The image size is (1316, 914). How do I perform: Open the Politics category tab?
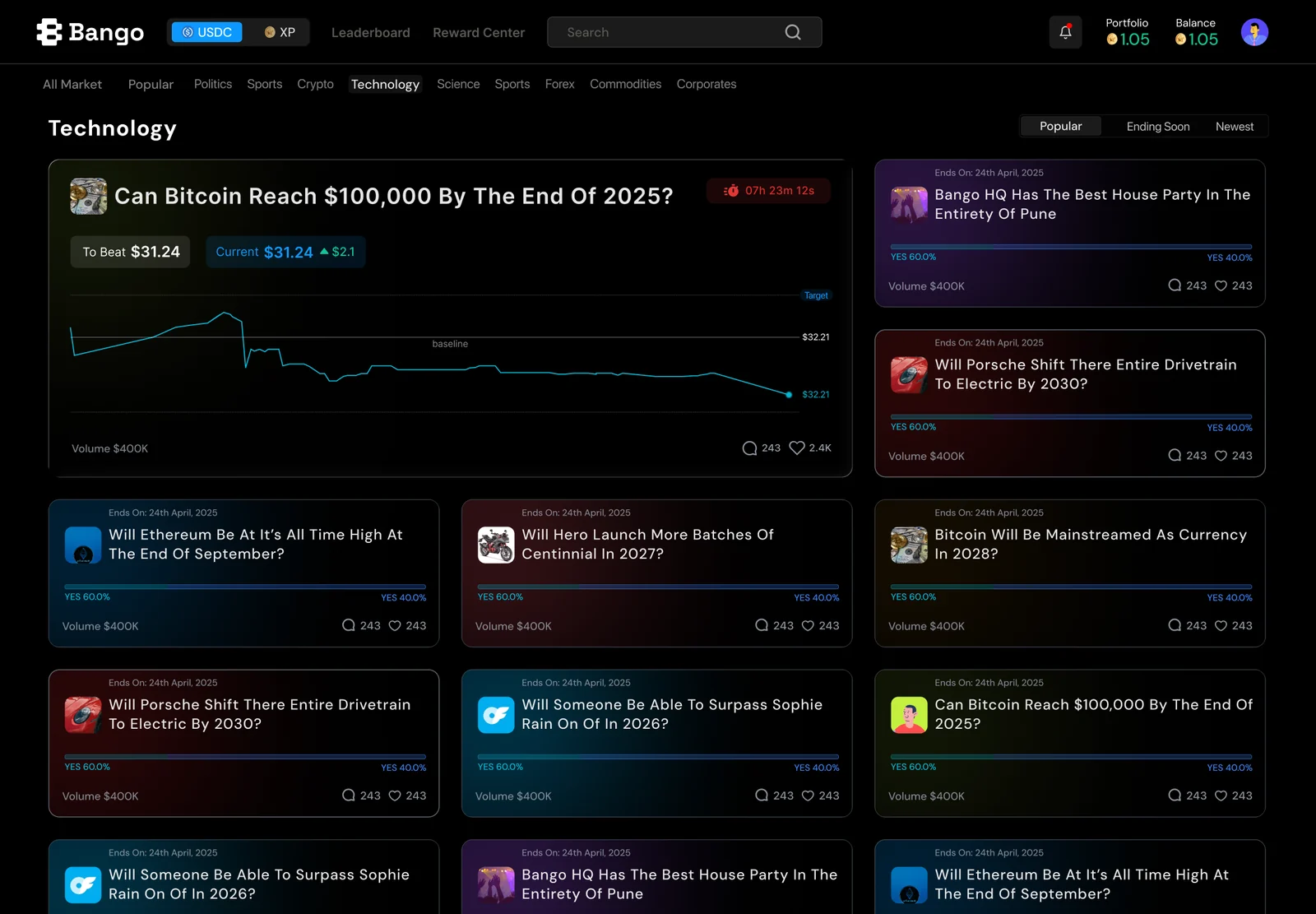click(213, 84)
